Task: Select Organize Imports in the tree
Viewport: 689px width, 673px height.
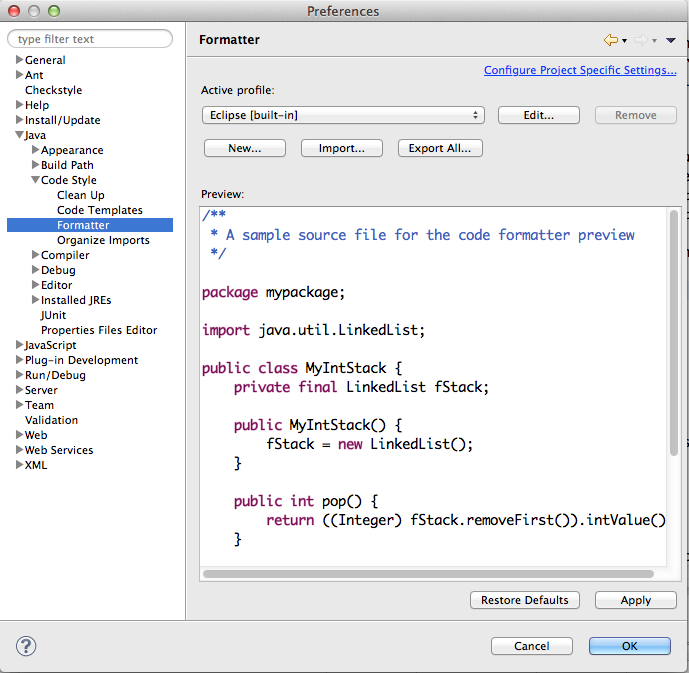Action: (103, 240)
